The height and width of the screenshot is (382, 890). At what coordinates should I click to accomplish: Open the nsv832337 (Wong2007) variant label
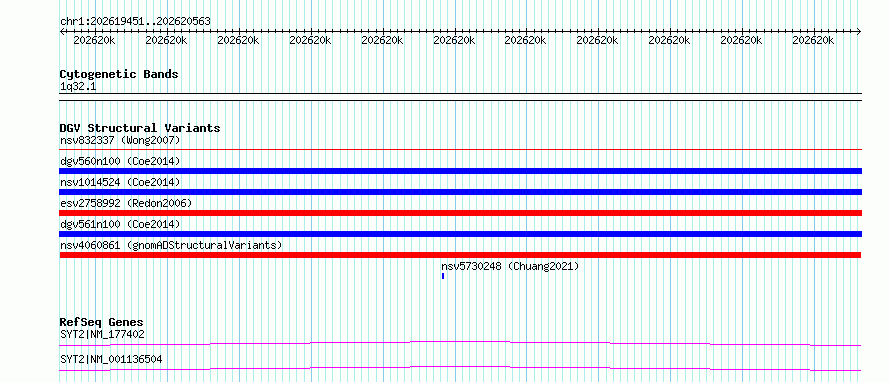120,140
